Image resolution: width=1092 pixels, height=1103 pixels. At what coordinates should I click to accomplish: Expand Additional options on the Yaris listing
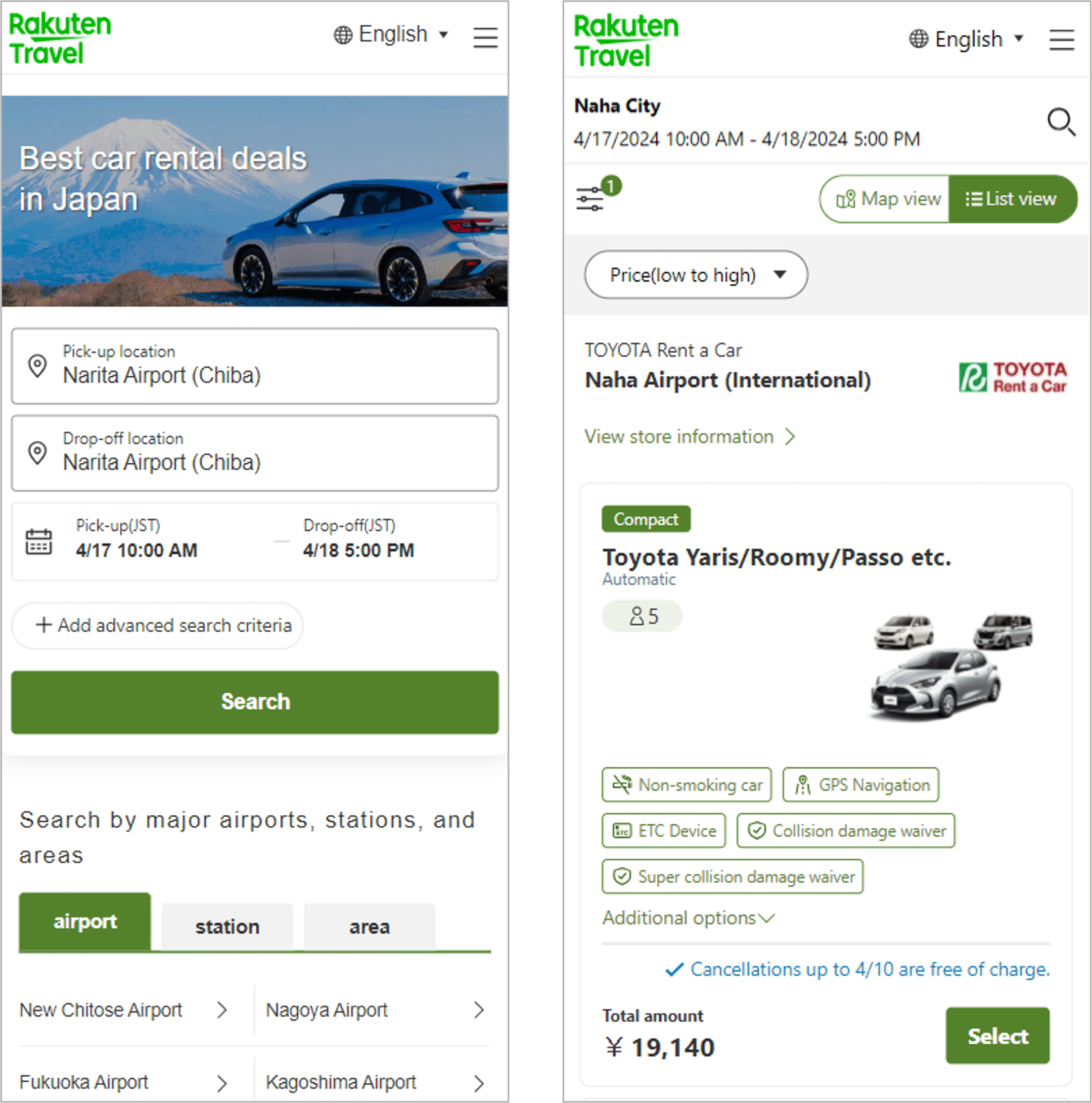click(688, 918)
